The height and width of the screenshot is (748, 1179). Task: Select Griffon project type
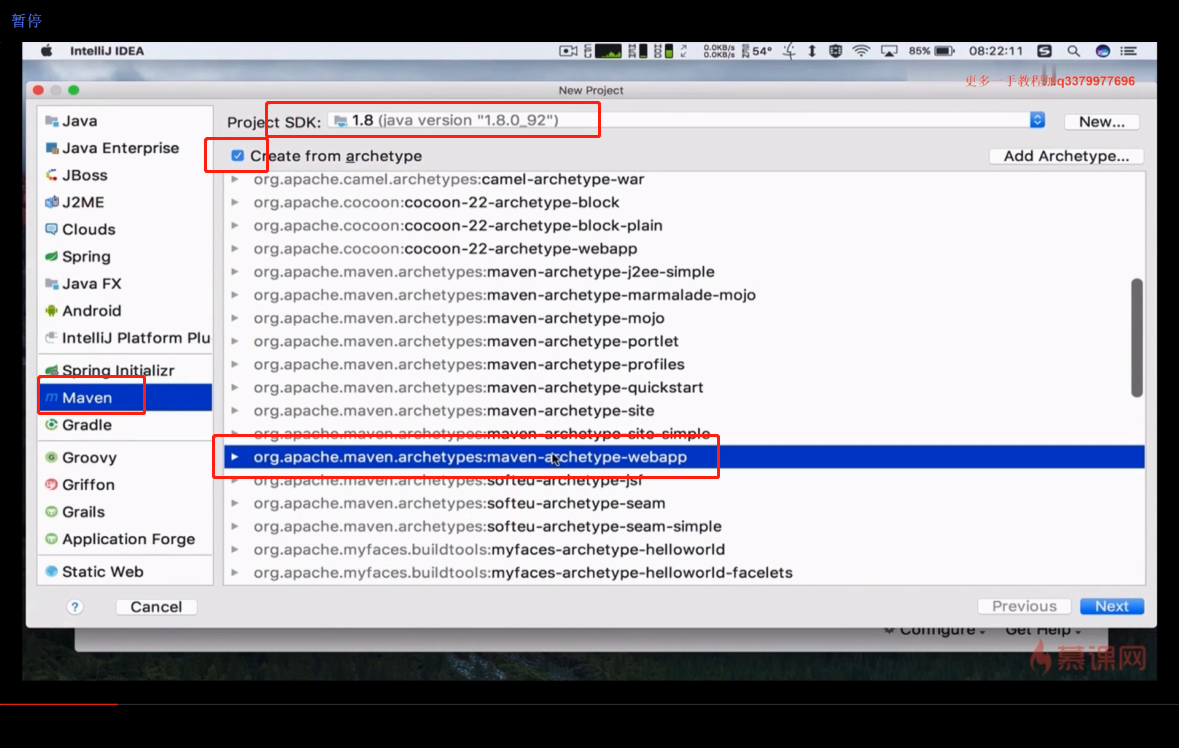pos(80,484)
